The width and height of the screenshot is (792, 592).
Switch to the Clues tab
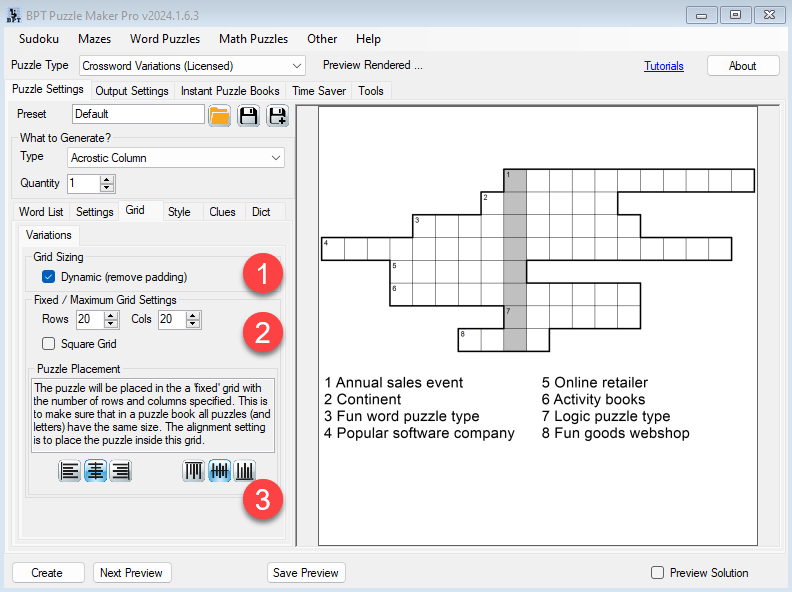[222, 212]
